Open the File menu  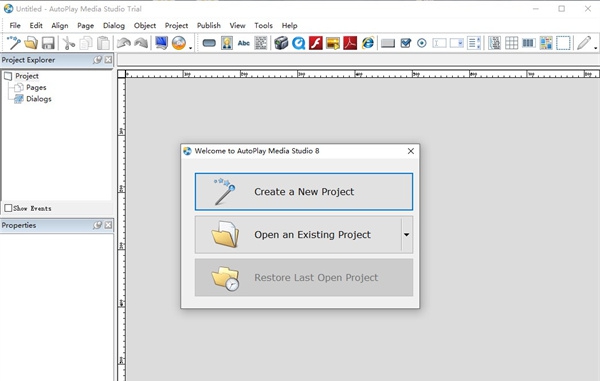[15, 26]
